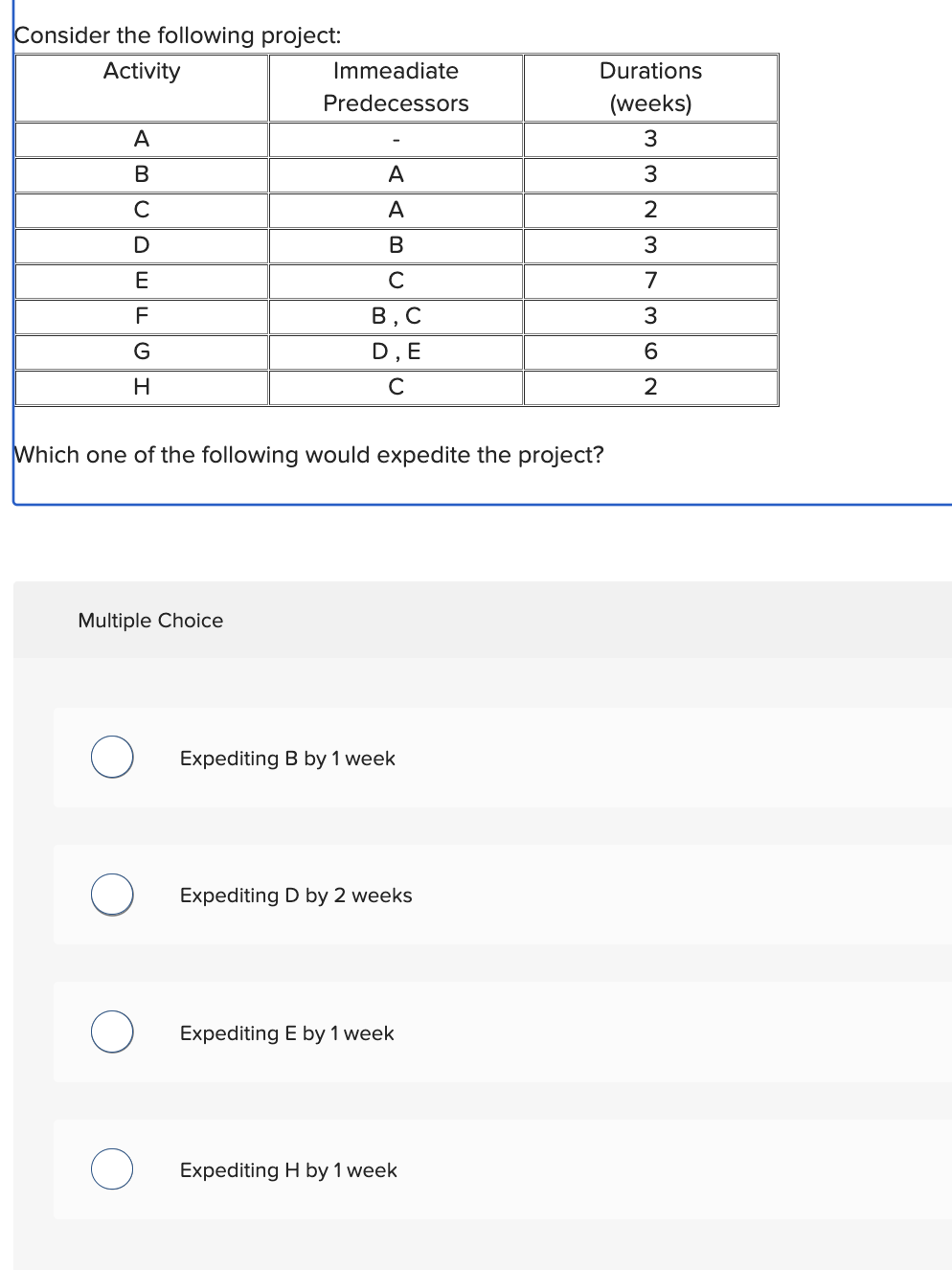Screen dimensions: 952x1270
Task: Select the radio button for Expediting B by 1 week
Action: click(x=111, y=758)
